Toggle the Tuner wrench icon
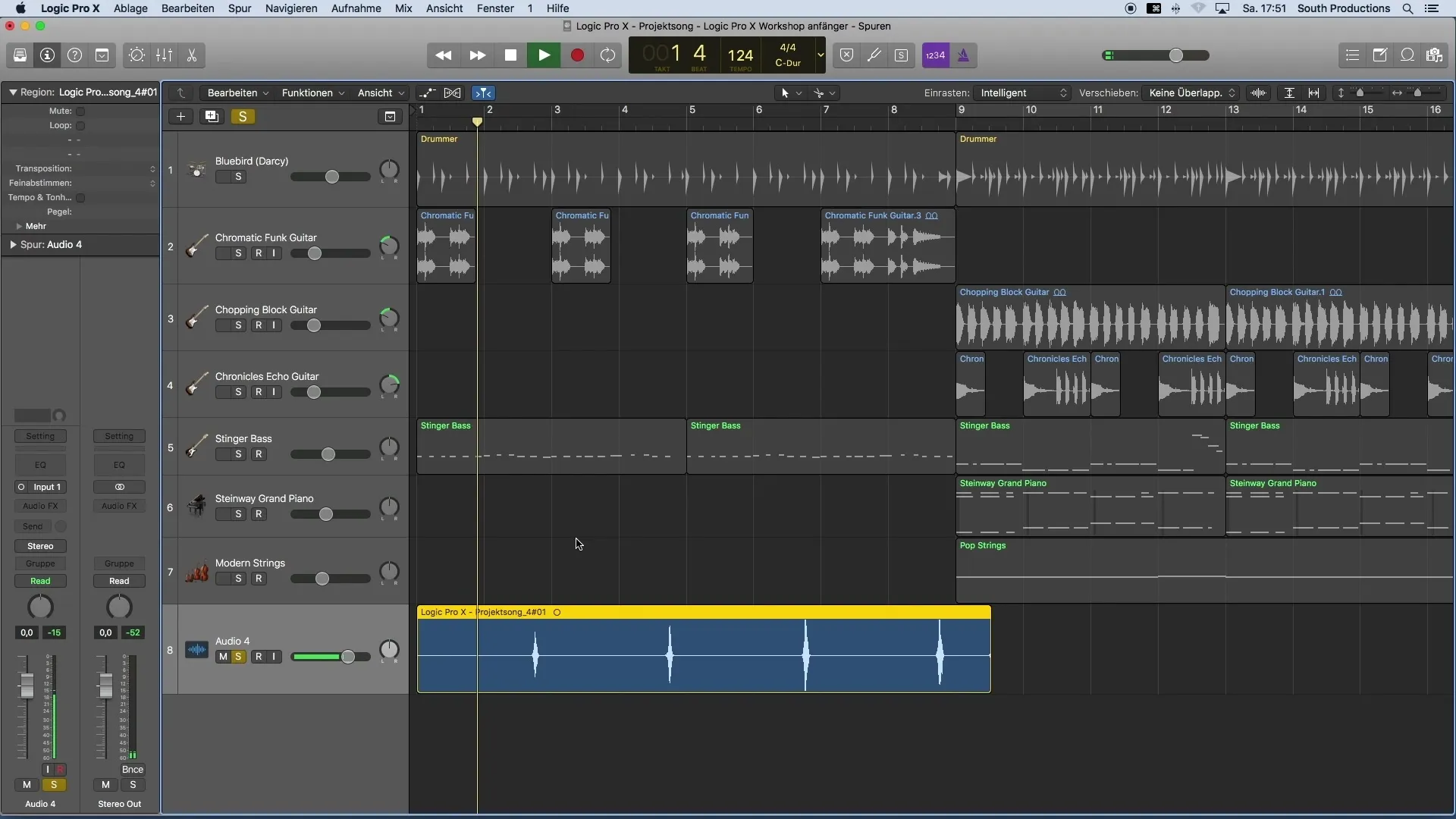 click(874, 55)
